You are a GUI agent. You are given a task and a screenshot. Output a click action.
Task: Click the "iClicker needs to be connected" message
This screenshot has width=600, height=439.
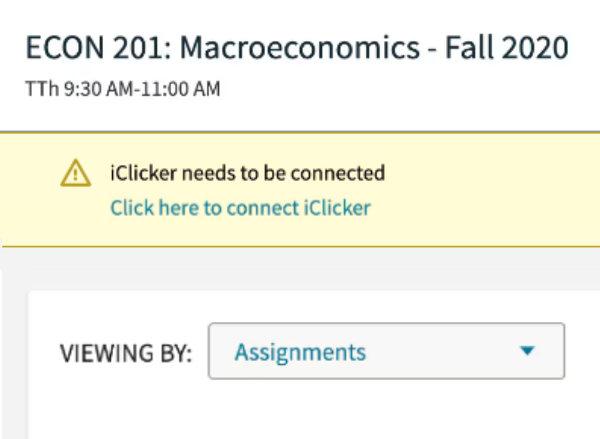click(x=247, y=173)
